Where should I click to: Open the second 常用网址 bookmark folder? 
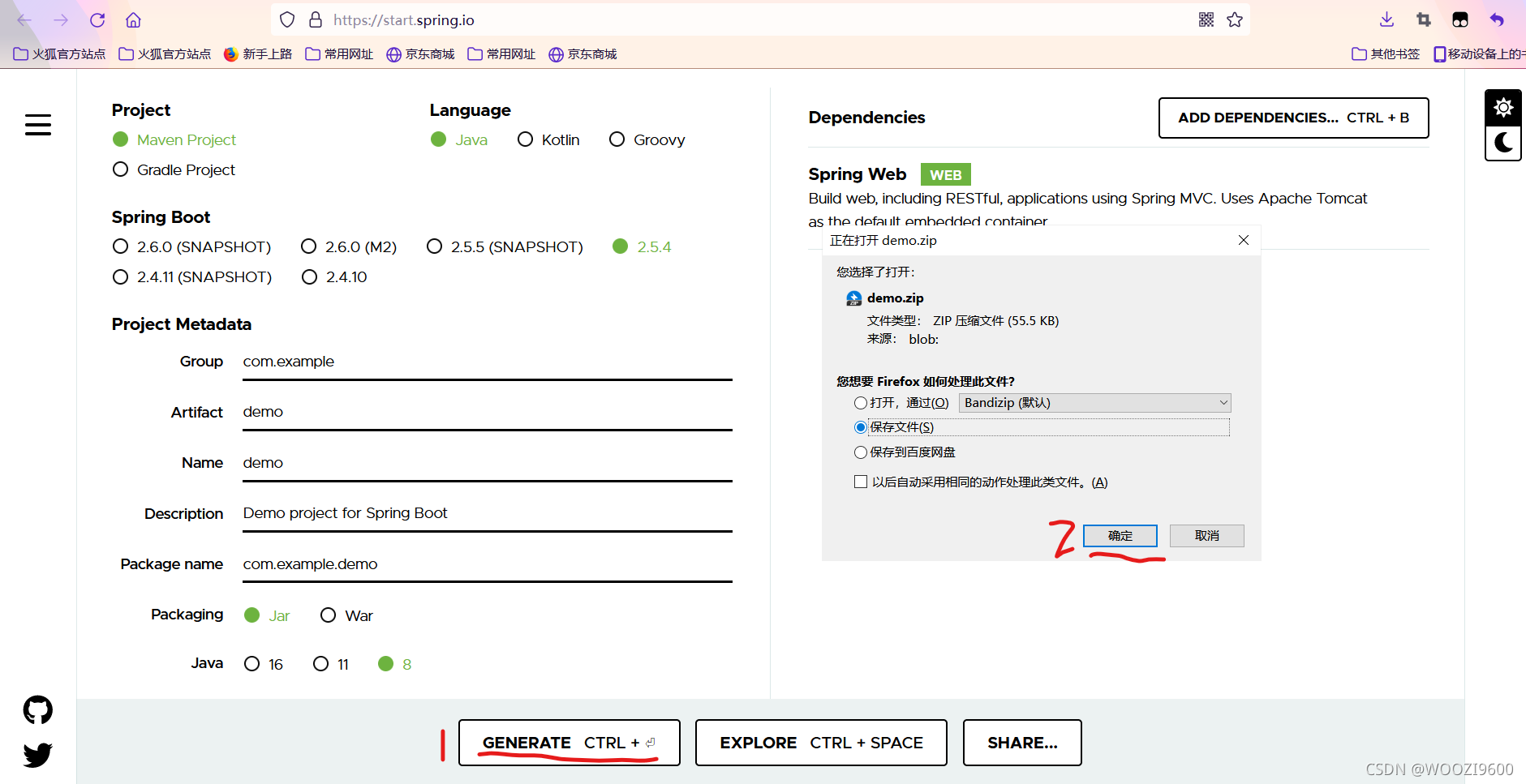(501, 54)
